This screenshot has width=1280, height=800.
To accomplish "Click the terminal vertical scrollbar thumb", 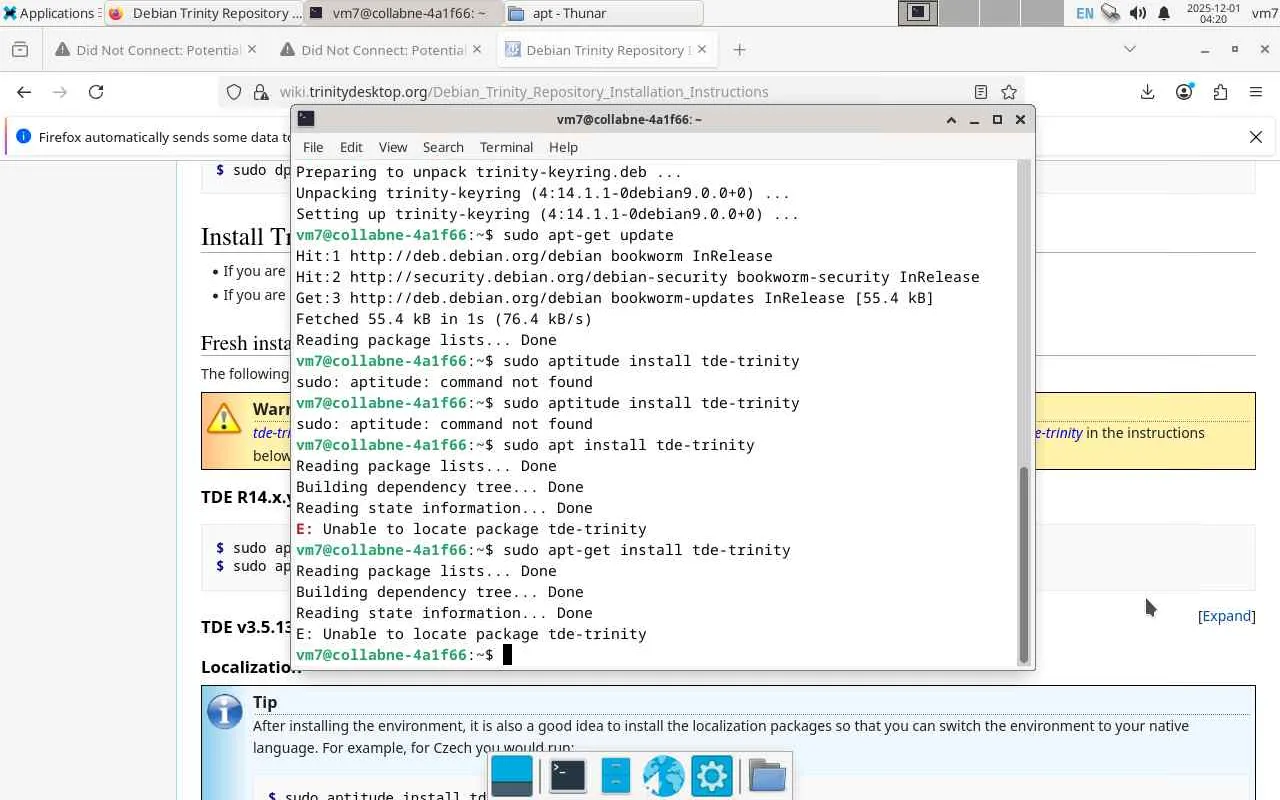I will coord(1023,565).
